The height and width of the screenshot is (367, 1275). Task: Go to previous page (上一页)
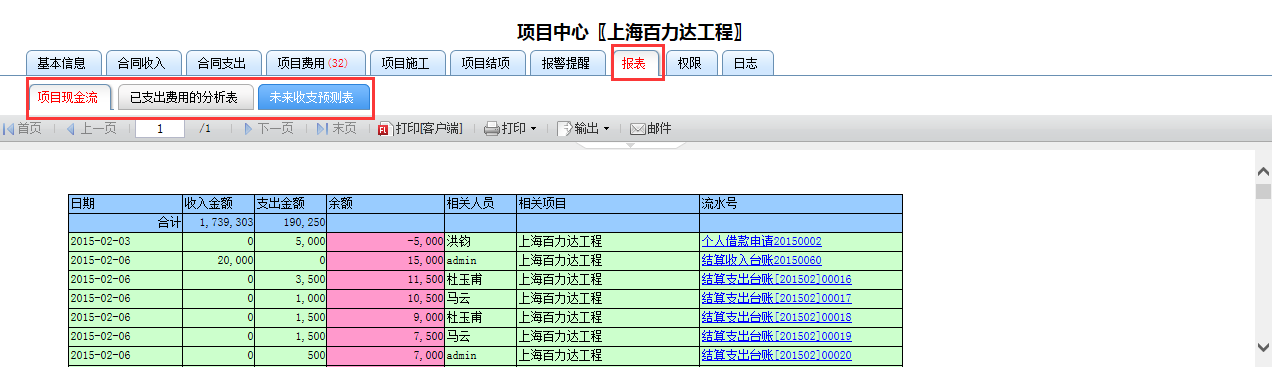(x=90, y=128)
